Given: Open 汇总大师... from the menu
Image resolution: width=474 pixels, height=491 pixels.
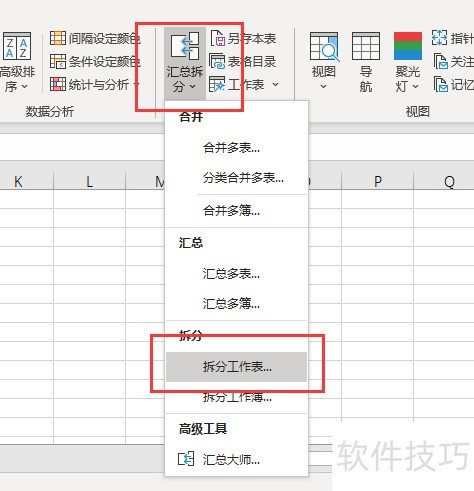Looking at the screenshot, I should coord(236,460).
